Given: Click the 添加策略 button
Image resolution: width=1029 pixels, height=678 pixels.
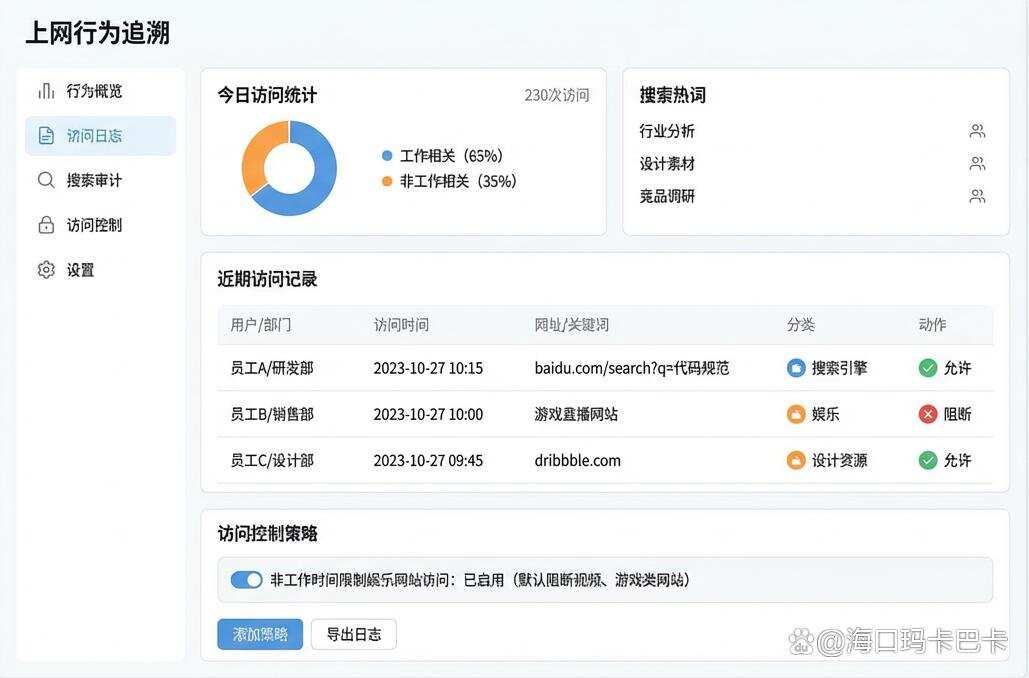Looking at the screenshot, I should click(x=259, y=634).
